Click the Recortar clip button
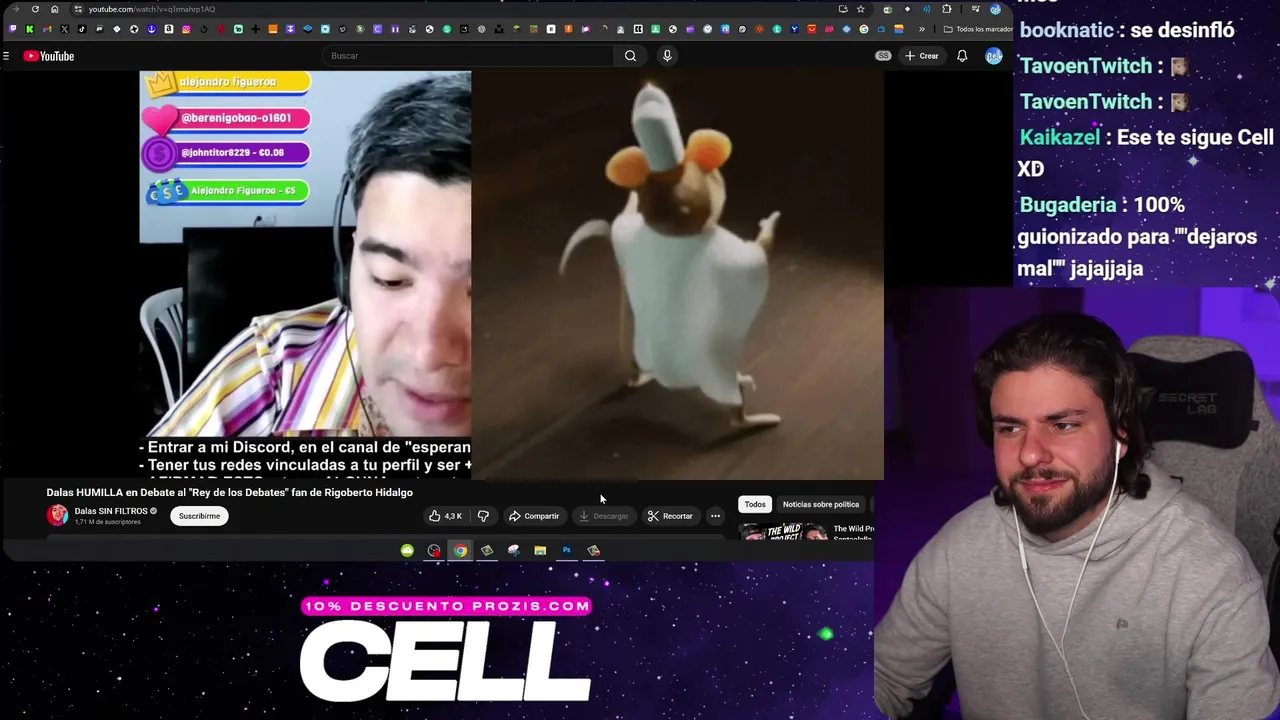 pyautogui.click(x=670, y=516)
